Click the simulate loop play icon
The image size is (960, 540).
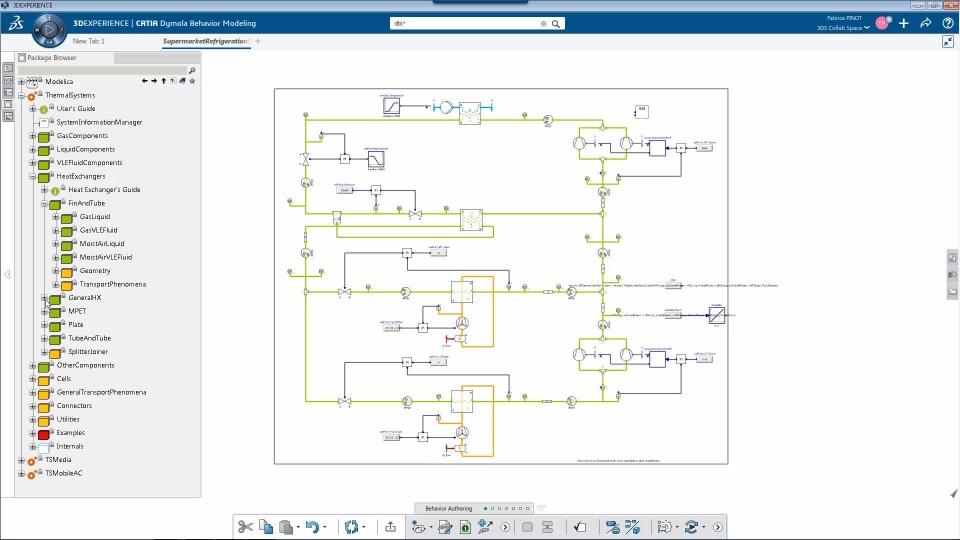point(691,527)
